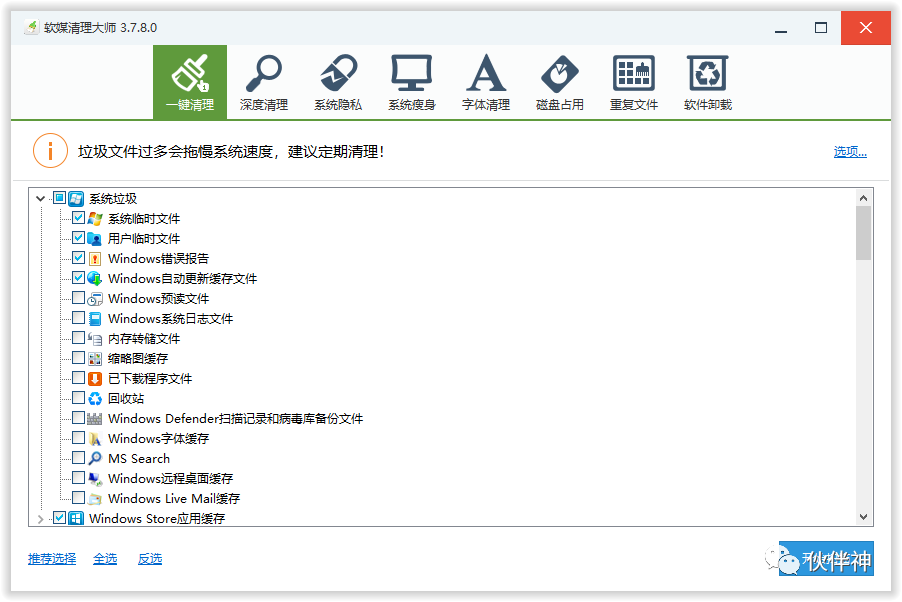Open the 软件卸载 software uninstall tab
Image resolution: width=902 pixels, height=602 pixels.
point(708,82)
